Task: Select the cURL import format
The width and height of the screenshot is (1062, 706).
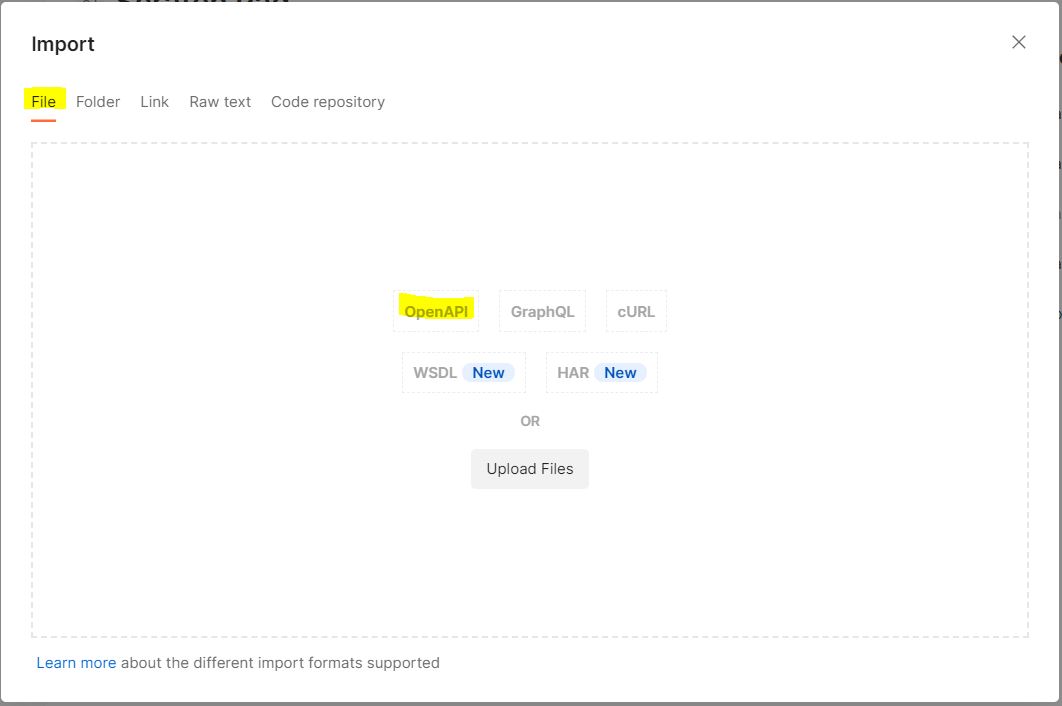Action: [636, 311]
